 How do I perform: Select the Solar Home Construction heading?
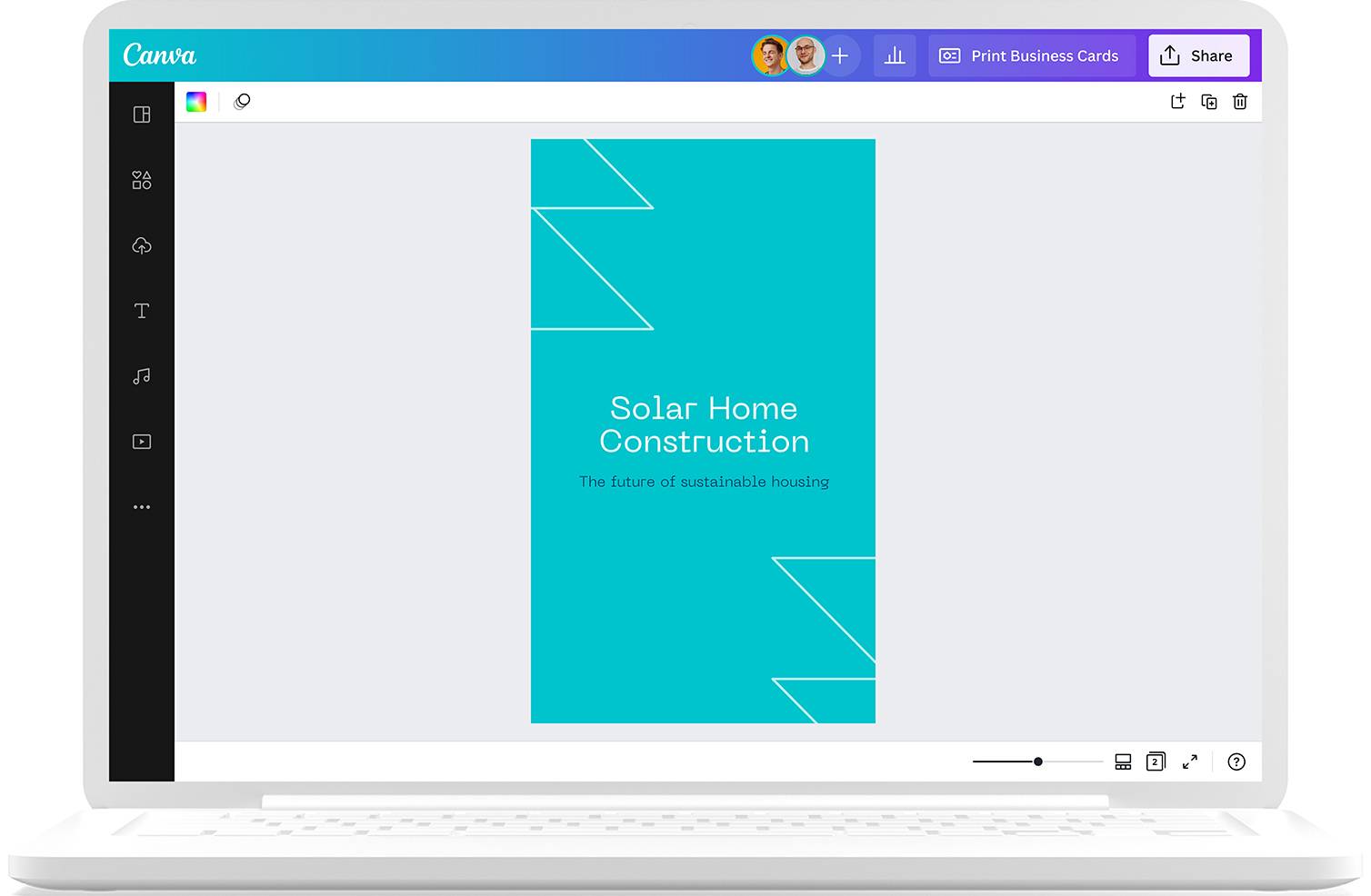click(704, 424)
